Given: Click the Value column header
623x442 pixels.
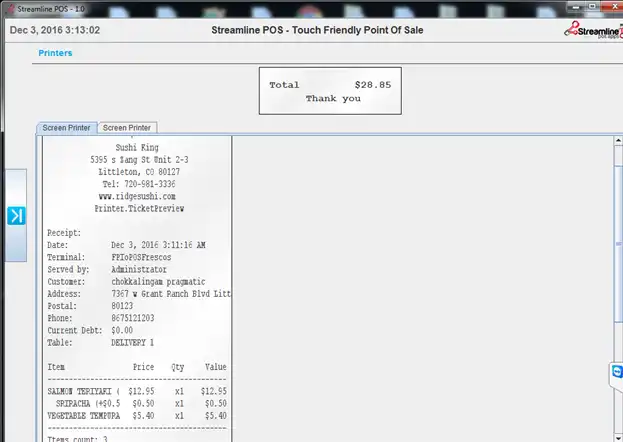Looking at the screenshot, I should click(x=216, y=367).
